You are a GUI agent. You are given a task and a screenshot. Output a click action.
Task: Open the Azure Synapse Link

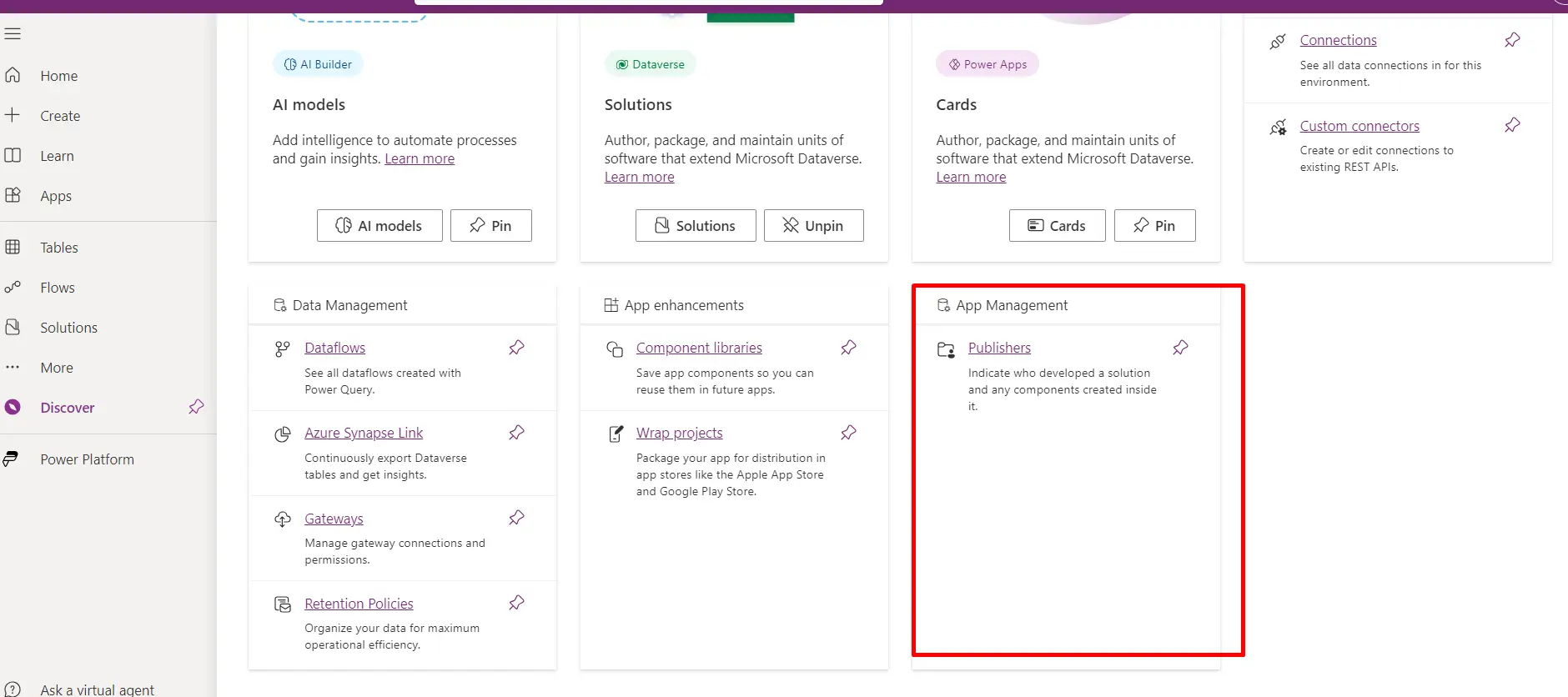point(364,433)
